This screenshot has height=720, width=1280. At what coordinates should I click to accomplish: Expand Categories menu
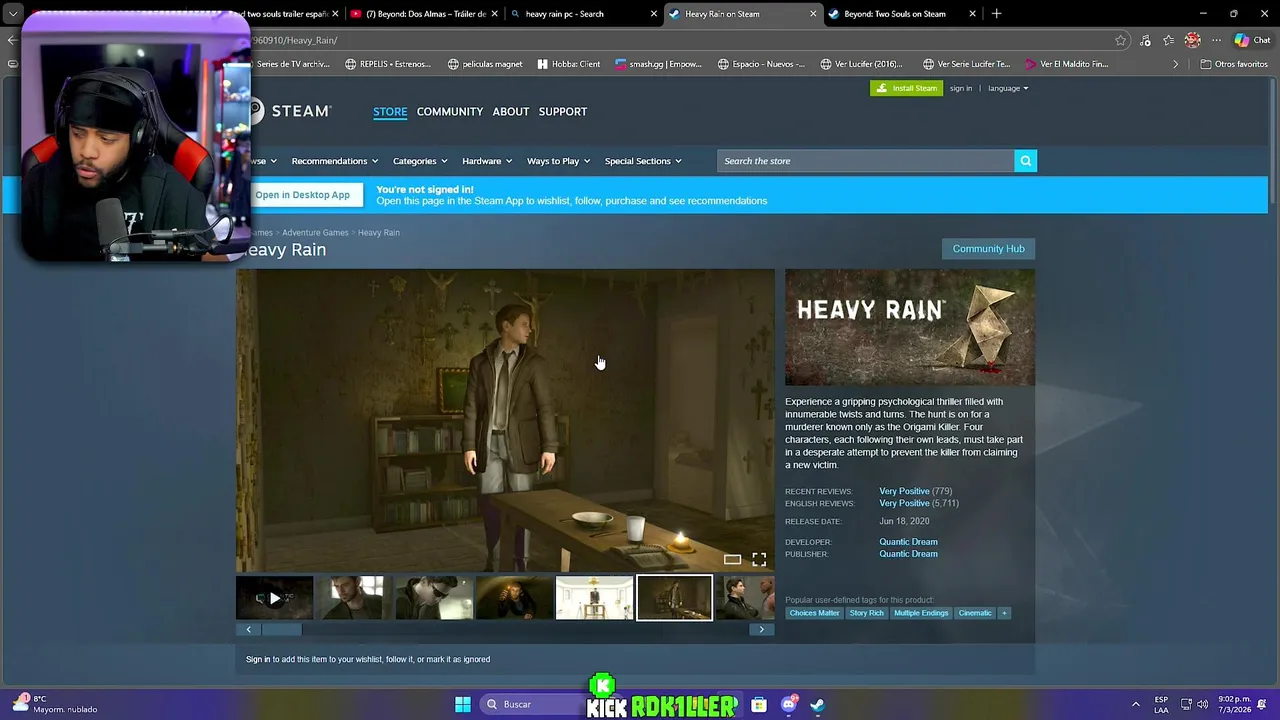[420, 161]
